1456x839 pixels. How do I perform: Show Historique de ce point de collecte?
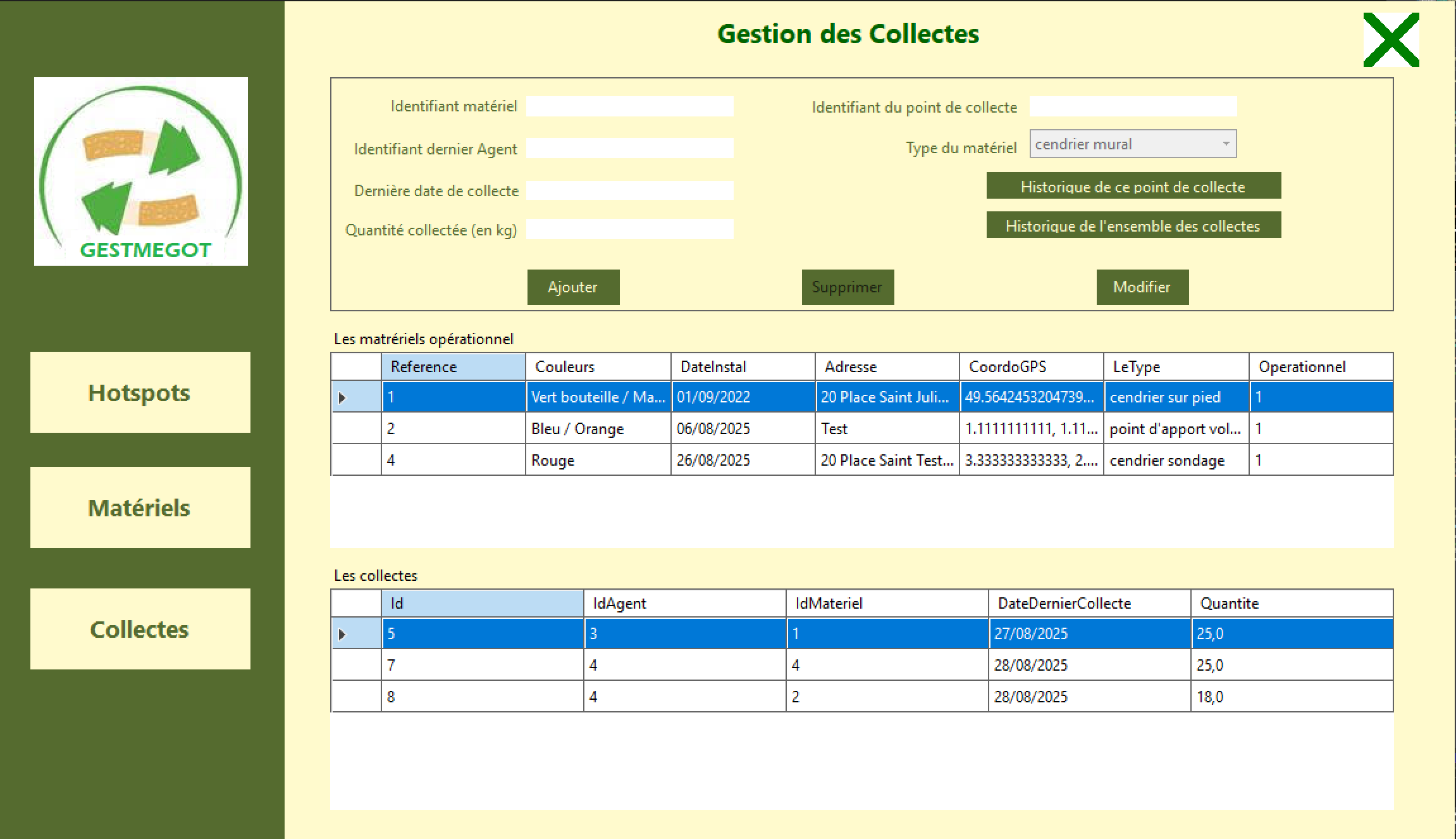pyautogui.click(x=1133, y=187)
